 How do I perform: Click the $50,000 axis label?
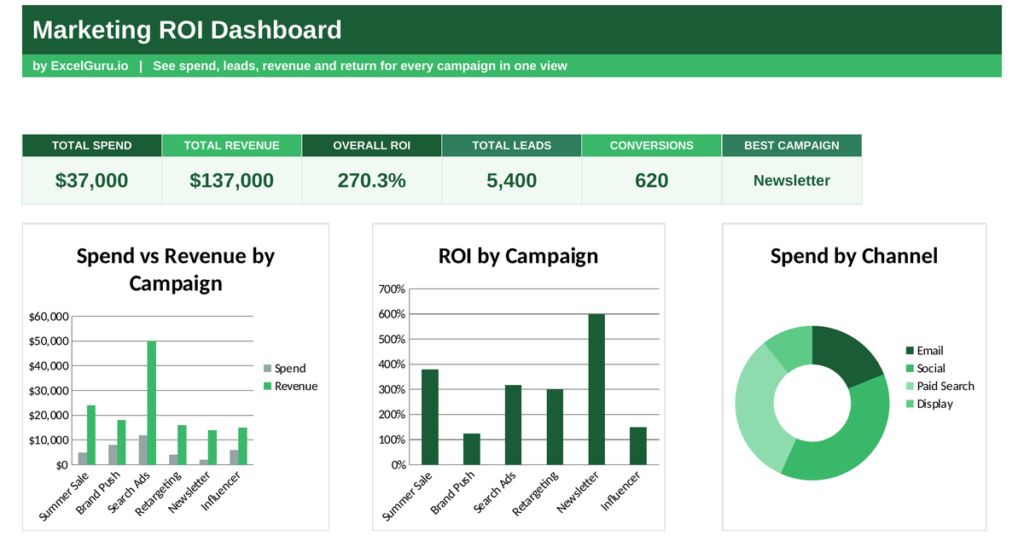pos(49,341)
